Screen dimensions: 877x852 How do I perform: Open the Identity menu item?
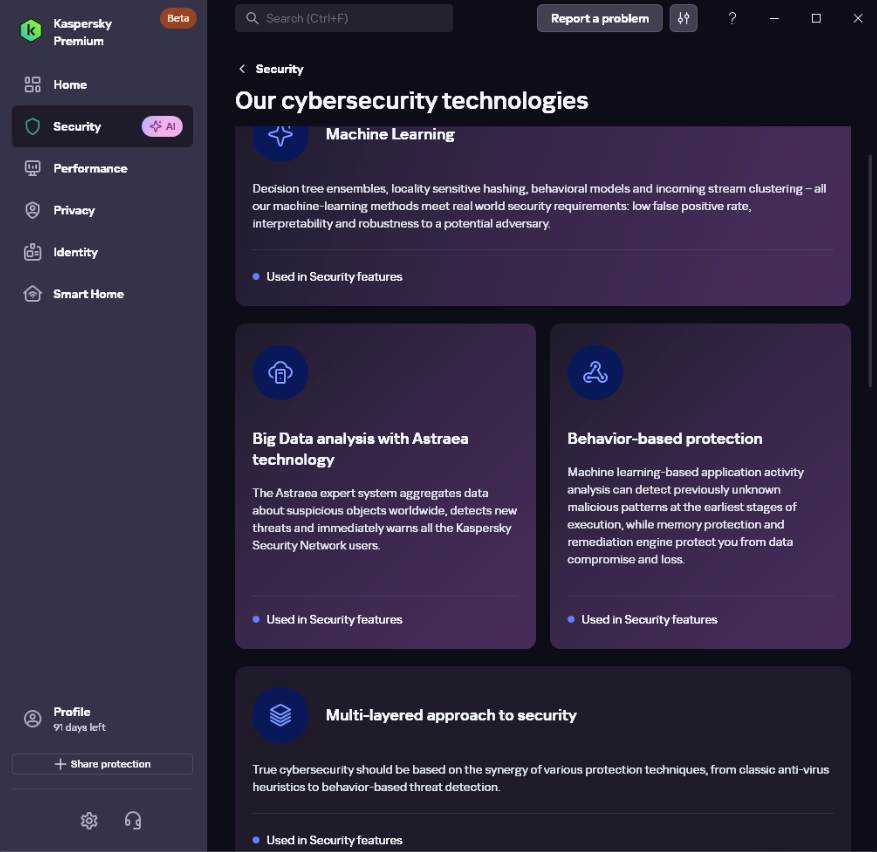(x=102, y=252)
